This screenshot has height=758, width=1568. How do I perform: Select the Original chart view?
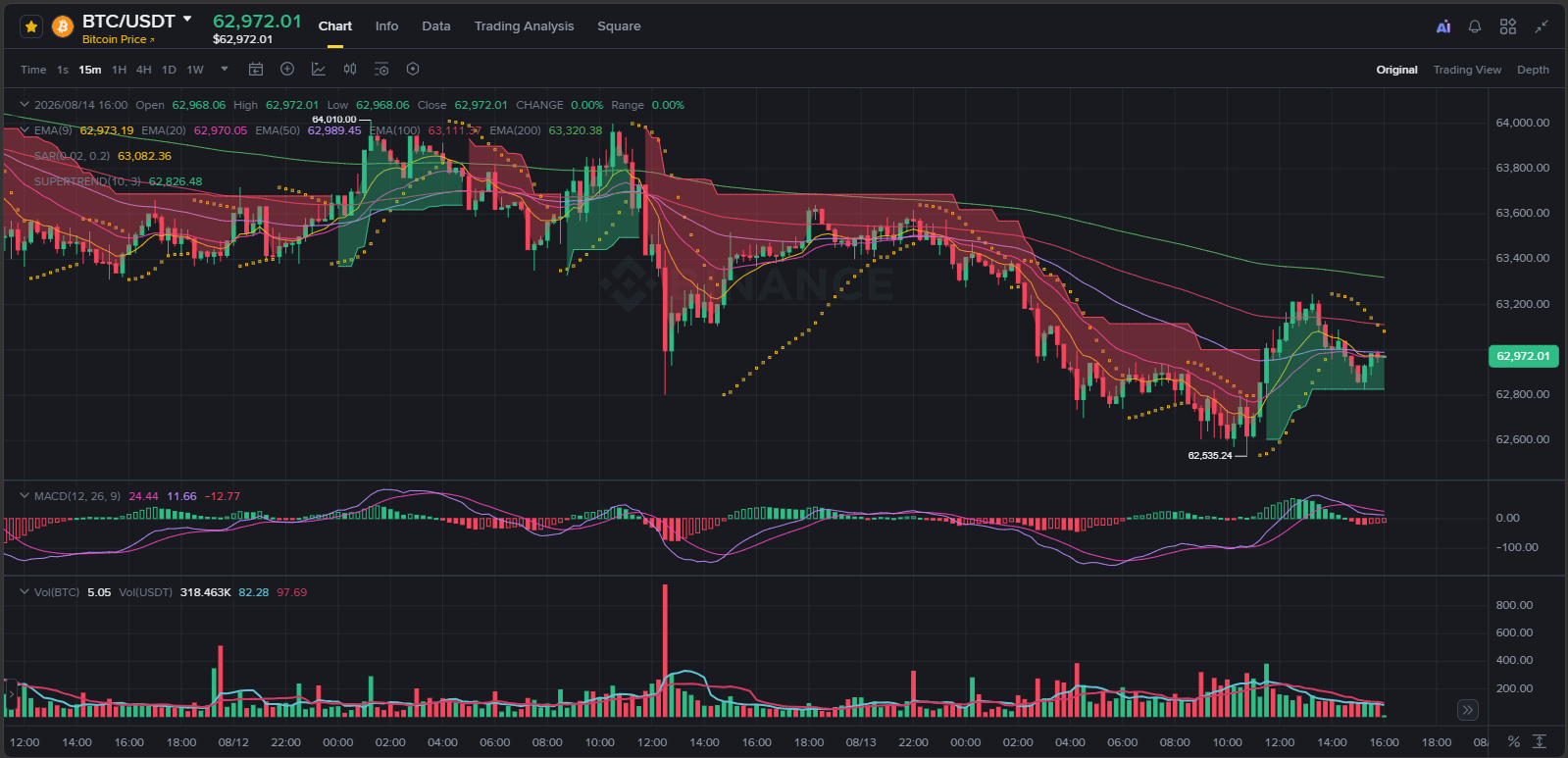coord(1396,70)
